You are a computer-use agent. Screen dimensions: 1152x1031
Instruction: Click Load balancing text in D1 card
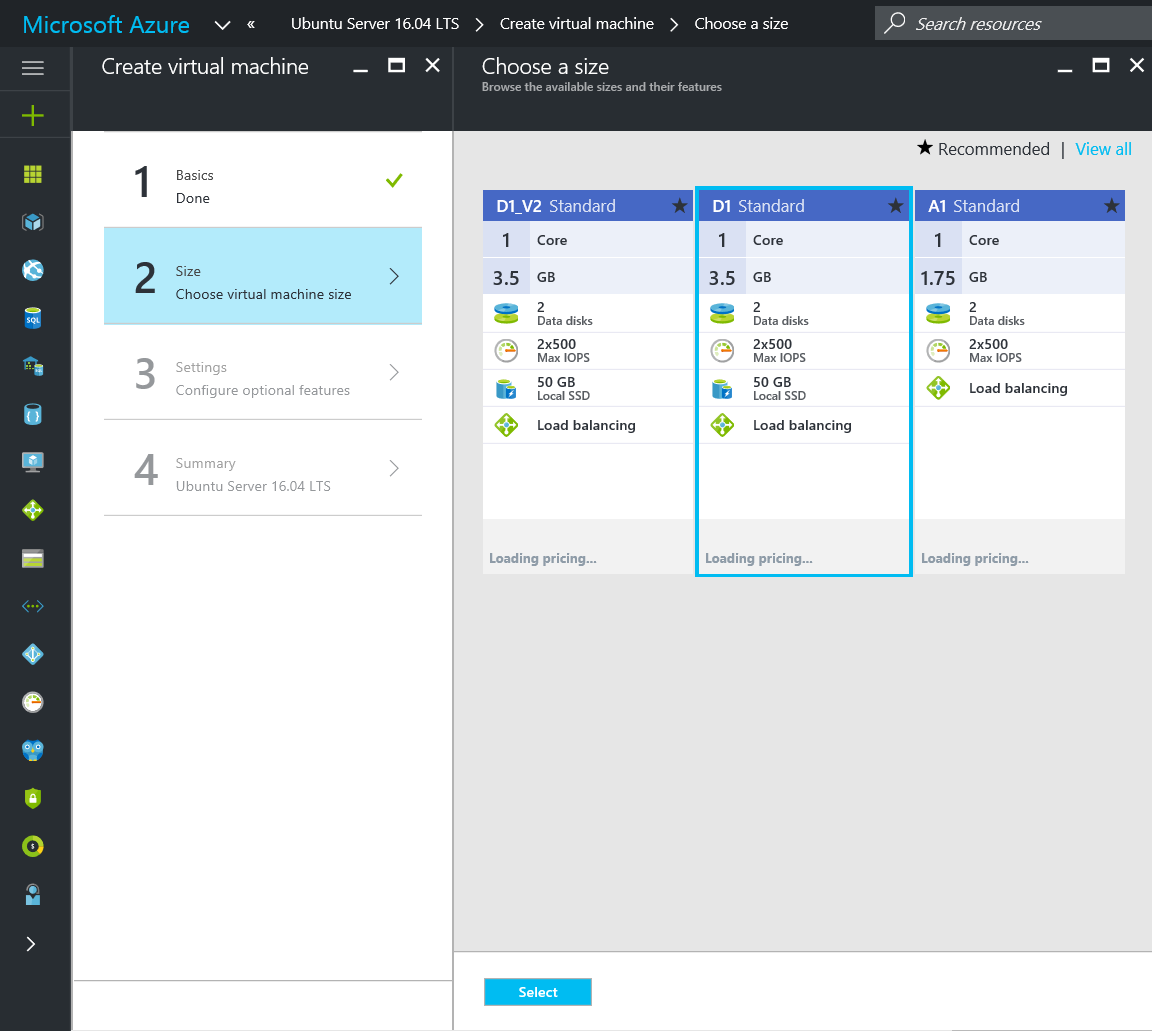click(802, 425)
